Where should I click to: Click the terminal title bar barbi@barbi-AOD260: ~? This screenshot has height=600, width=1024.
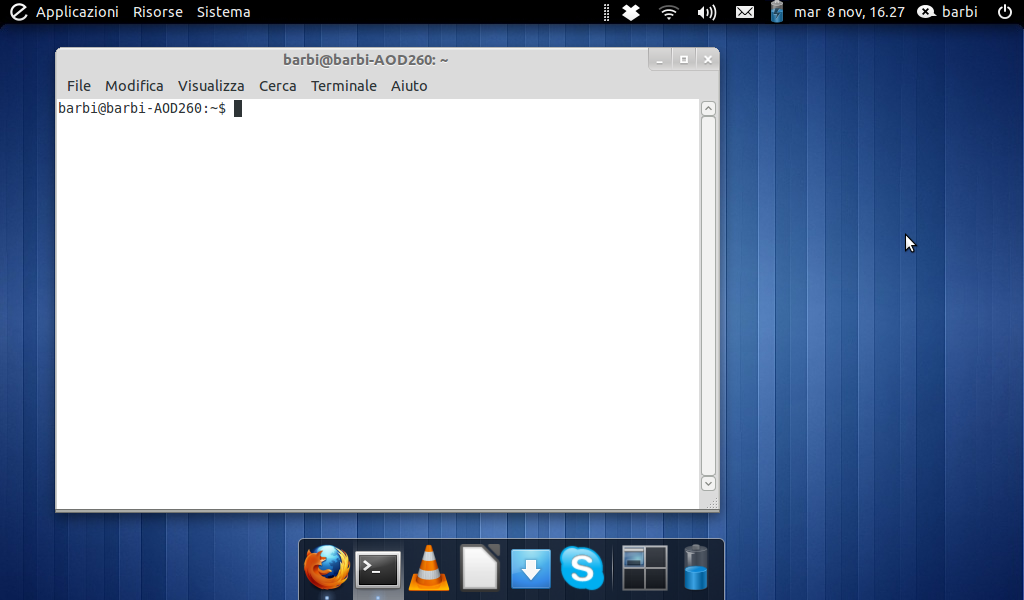pyautogui.click(x=365, y=59)
